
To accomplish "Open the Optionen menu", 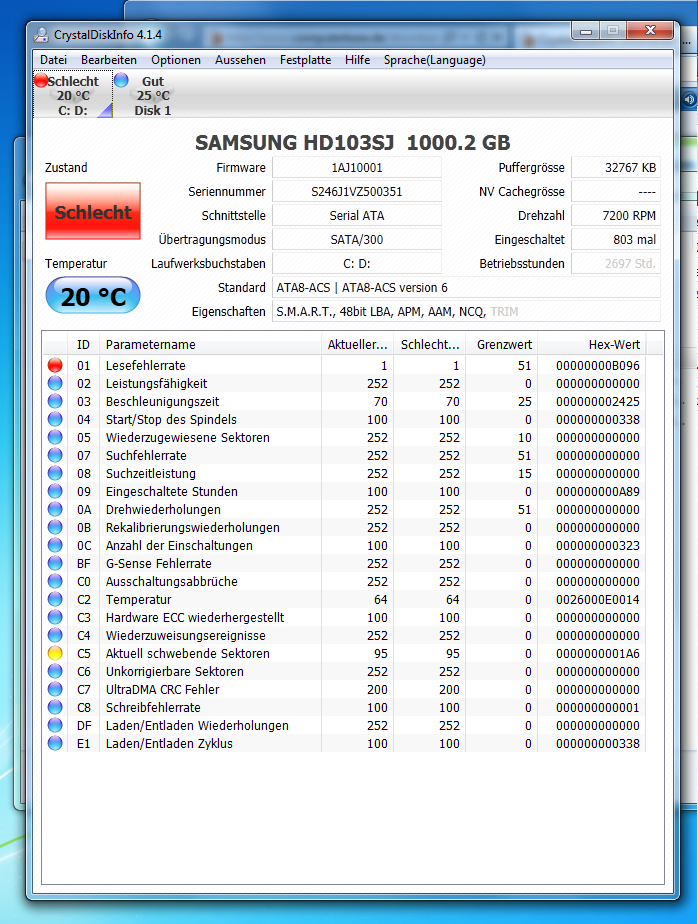I will coord(176,60).
